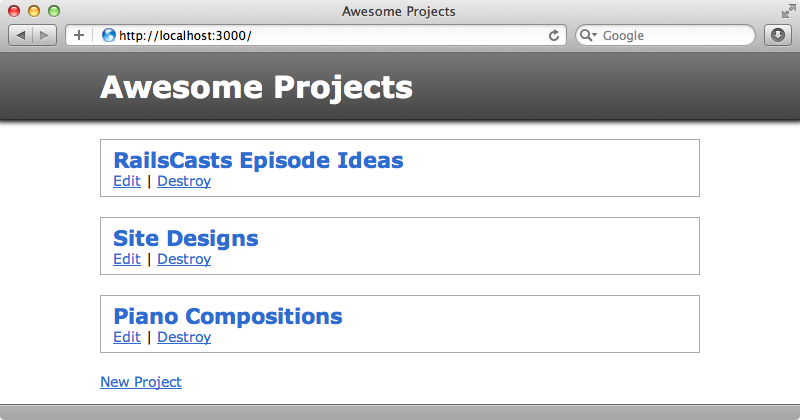
Task: Open the search magnifier dropdown arrow
Action: click(x=588, y=35)
